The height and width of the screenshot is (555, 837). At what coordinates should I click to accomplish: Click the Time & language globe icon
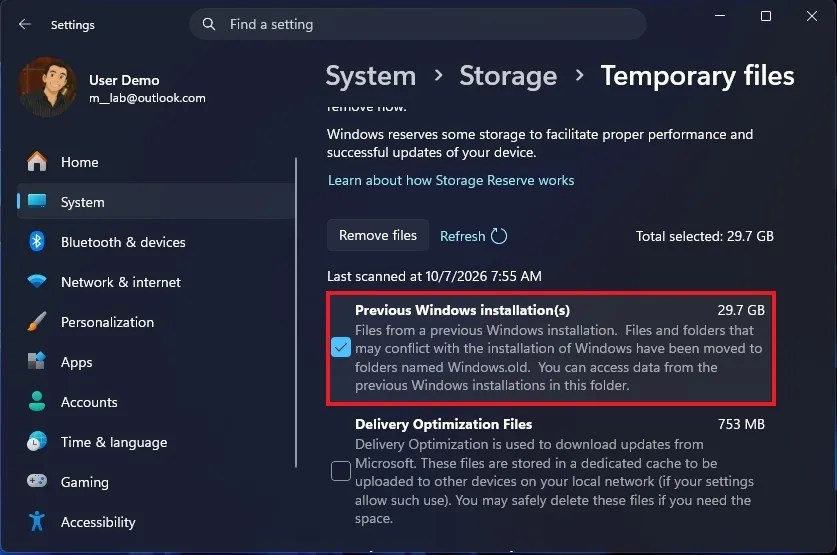(37, 441)
